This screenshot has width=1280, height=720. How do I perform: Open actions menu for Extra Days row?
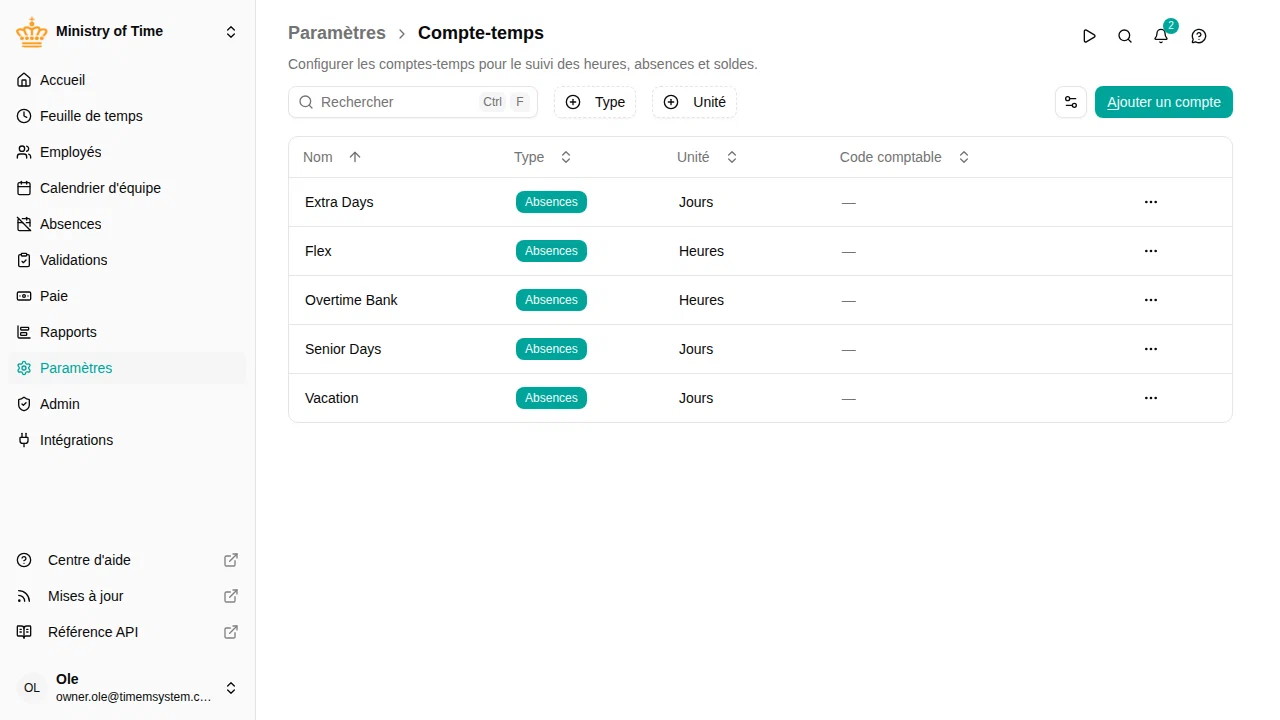[x=1151, y=202]
